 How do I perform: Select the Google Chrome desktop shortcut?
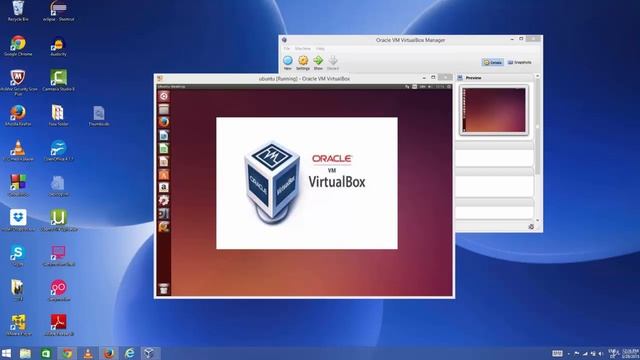[x=18, y=46]
